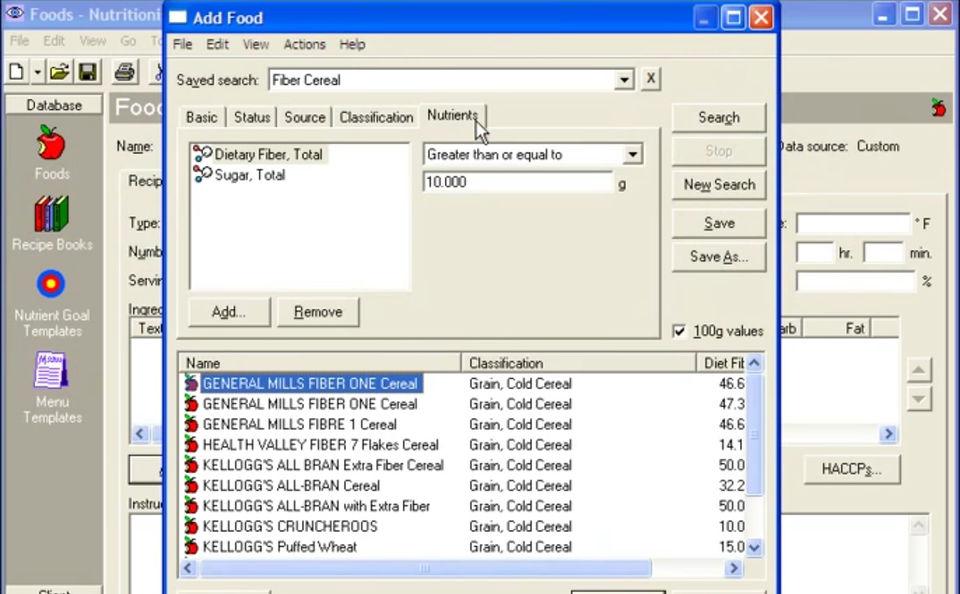Click results list scroll down arrow

click(x=754, y=547)
